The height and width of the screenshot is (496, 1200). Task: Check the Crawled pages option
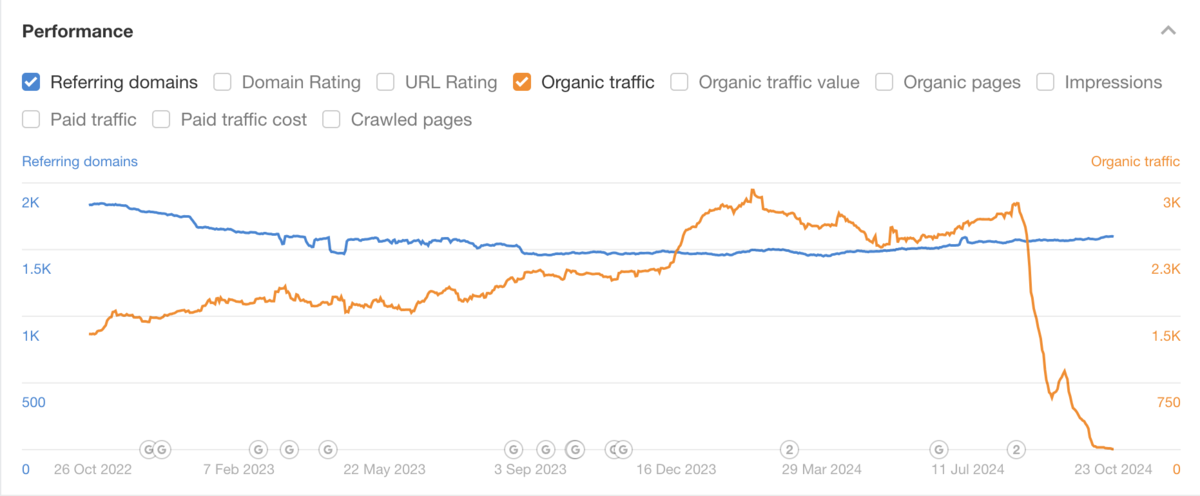coord(332,120)
